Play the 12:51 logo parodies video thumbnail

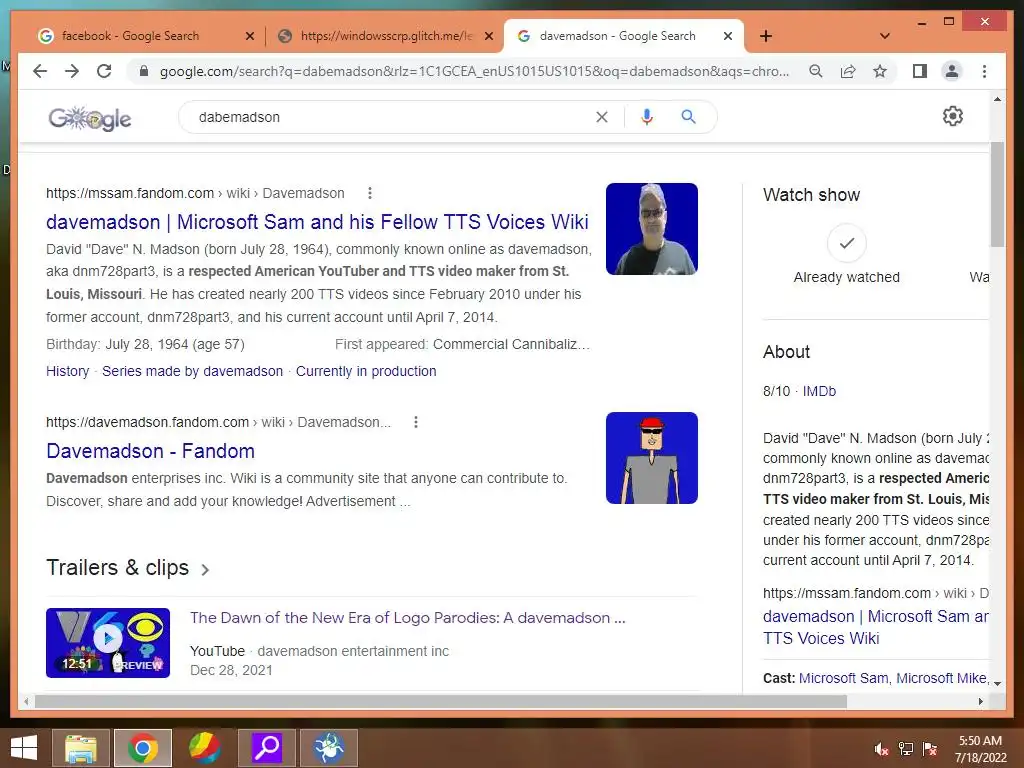coord(108,643)
